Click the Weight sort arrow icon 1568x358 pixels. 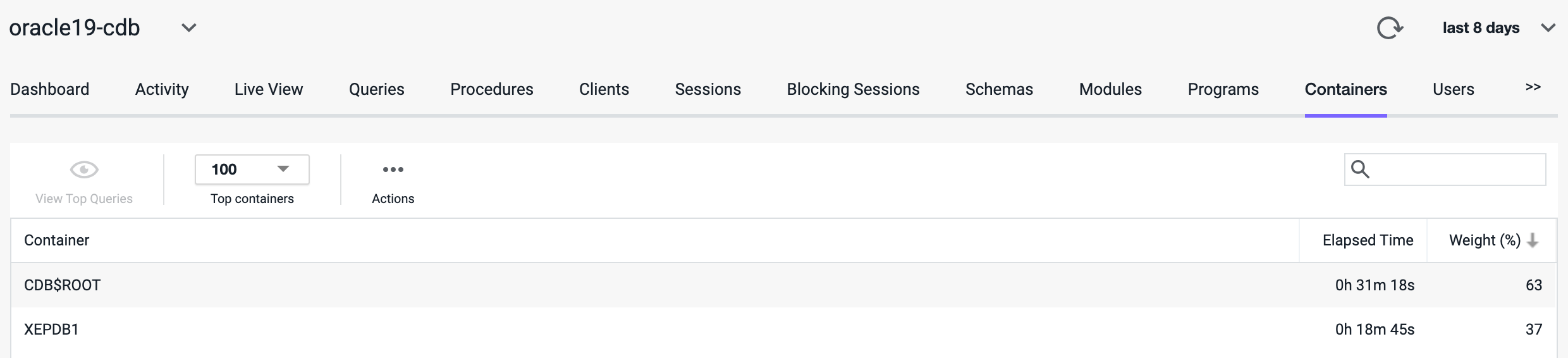(1533, 240)
